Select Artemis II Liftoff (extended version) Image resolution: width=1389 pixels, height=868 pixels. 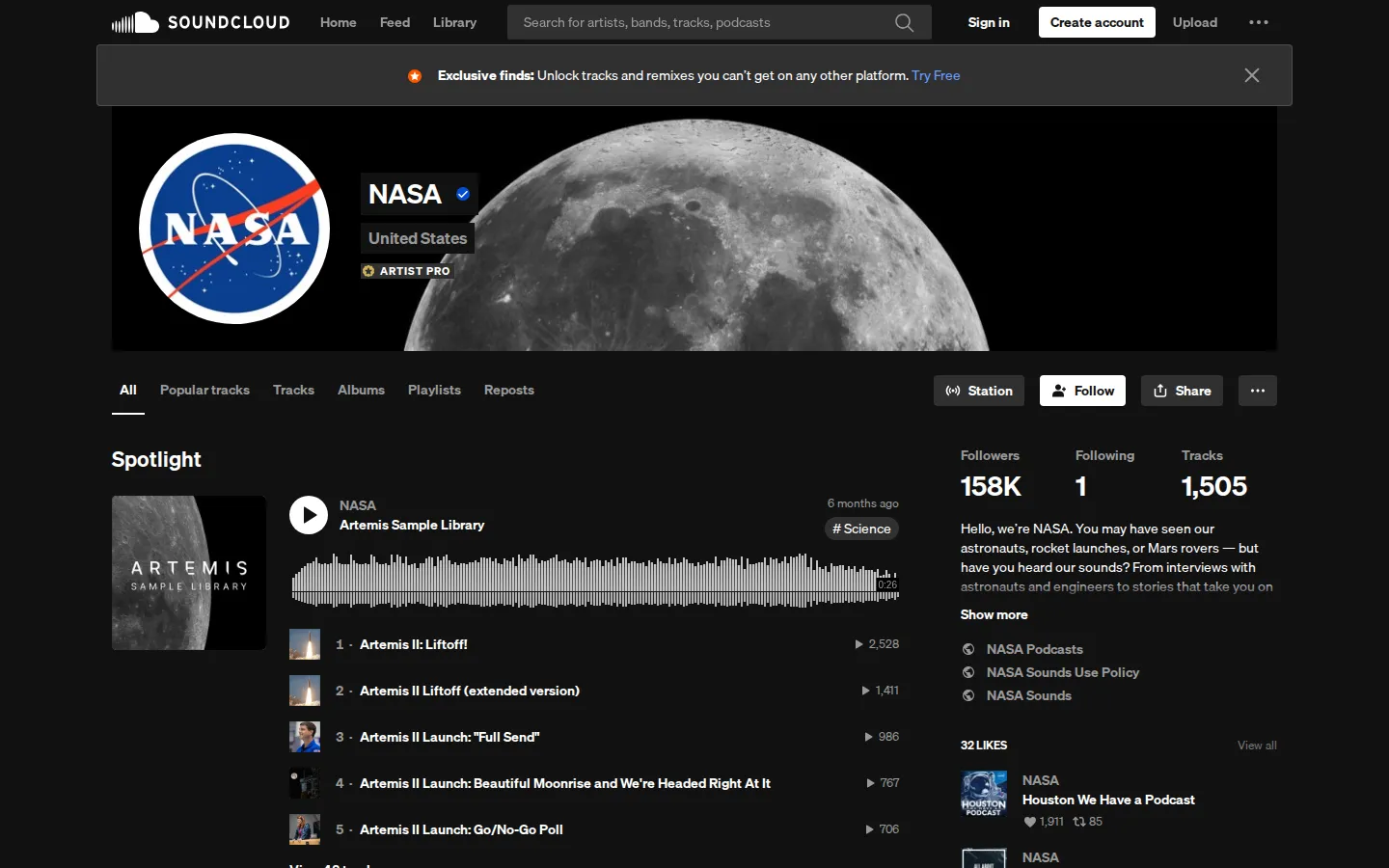tap(470, 691)
